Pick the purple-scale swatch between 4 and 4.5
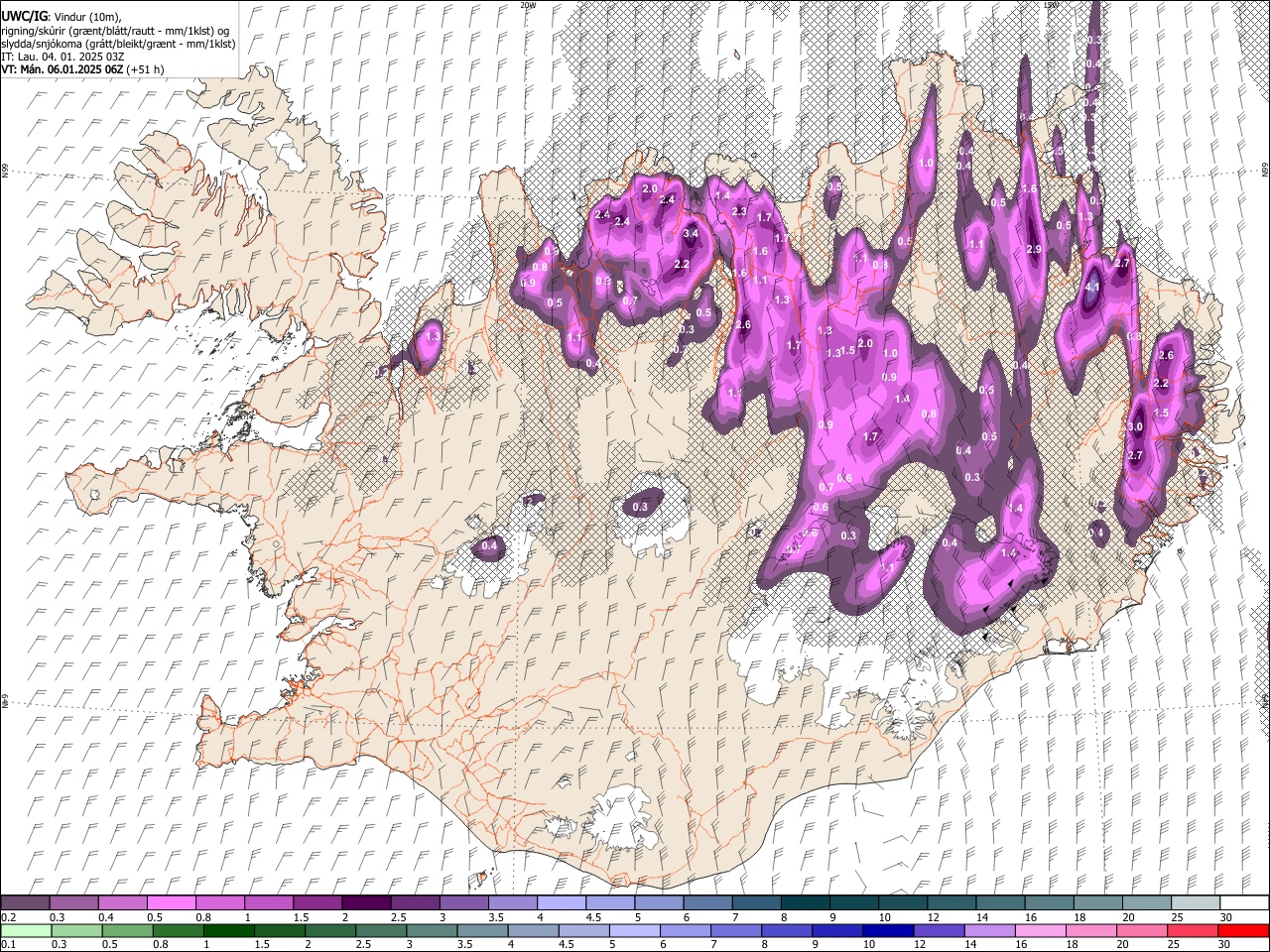This screenshot has width=1270, height=952. pyautogui.click(x=561, y=903)
